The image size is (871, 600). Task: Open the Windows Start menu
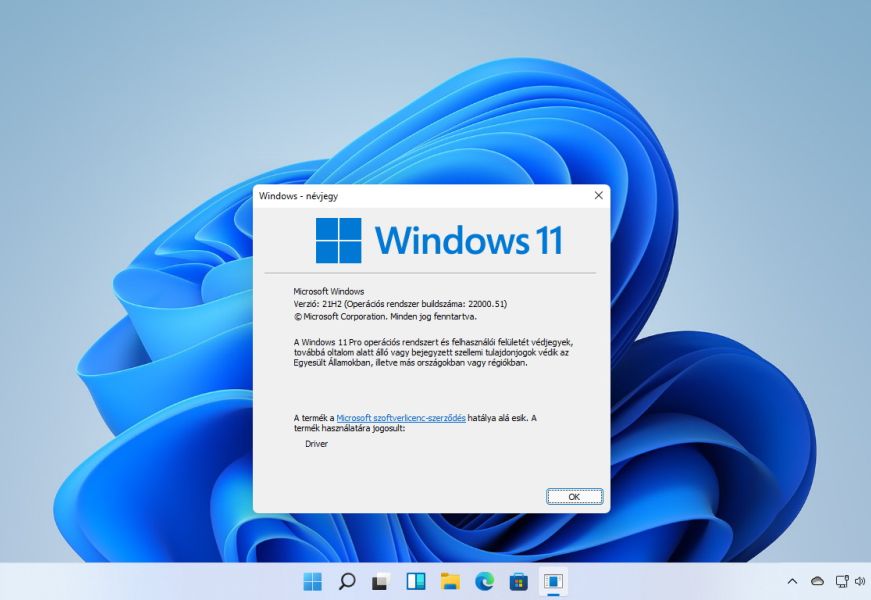click(313, 582)
